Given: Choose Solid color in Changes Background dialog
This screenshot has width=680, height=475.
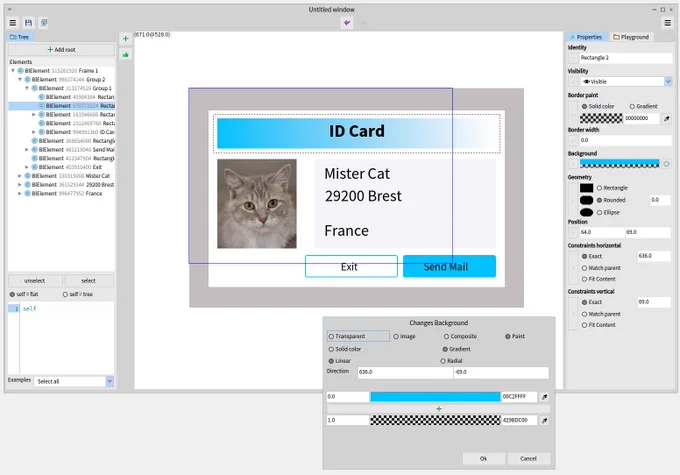Looking at the screenshot, I should (x=345, y=349).
